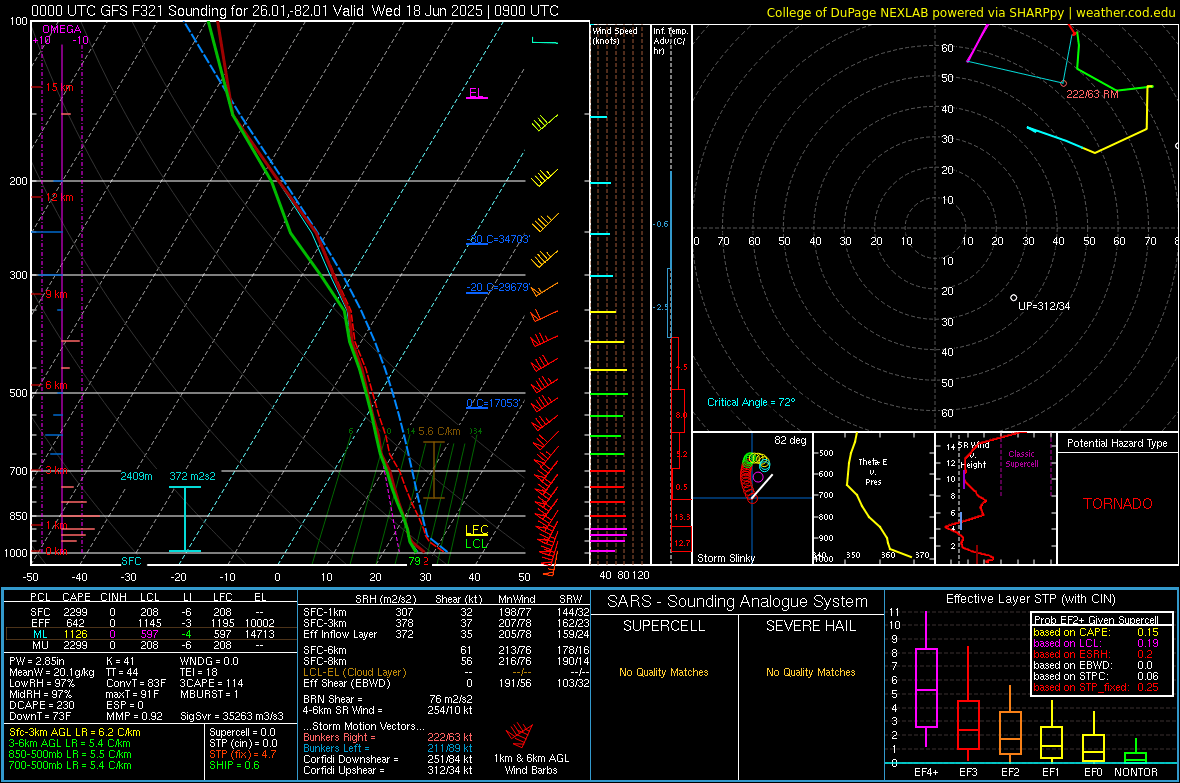Image resolution: width=1180 pixels, height=783 pixels.
Task: Select the Eff Inflow Layer row
Action: (446, 634)
